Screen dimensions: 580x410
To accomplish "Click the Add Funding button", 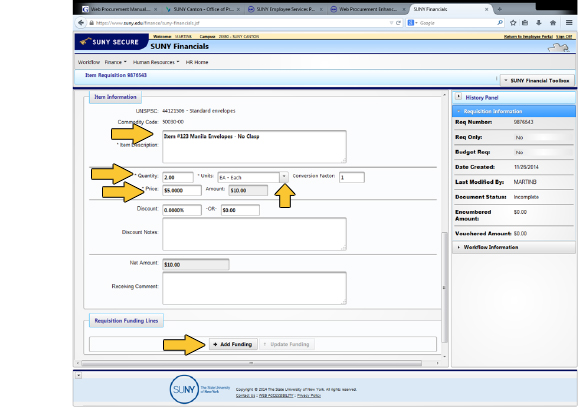I will pyautogui.click(x=233, y=344).
